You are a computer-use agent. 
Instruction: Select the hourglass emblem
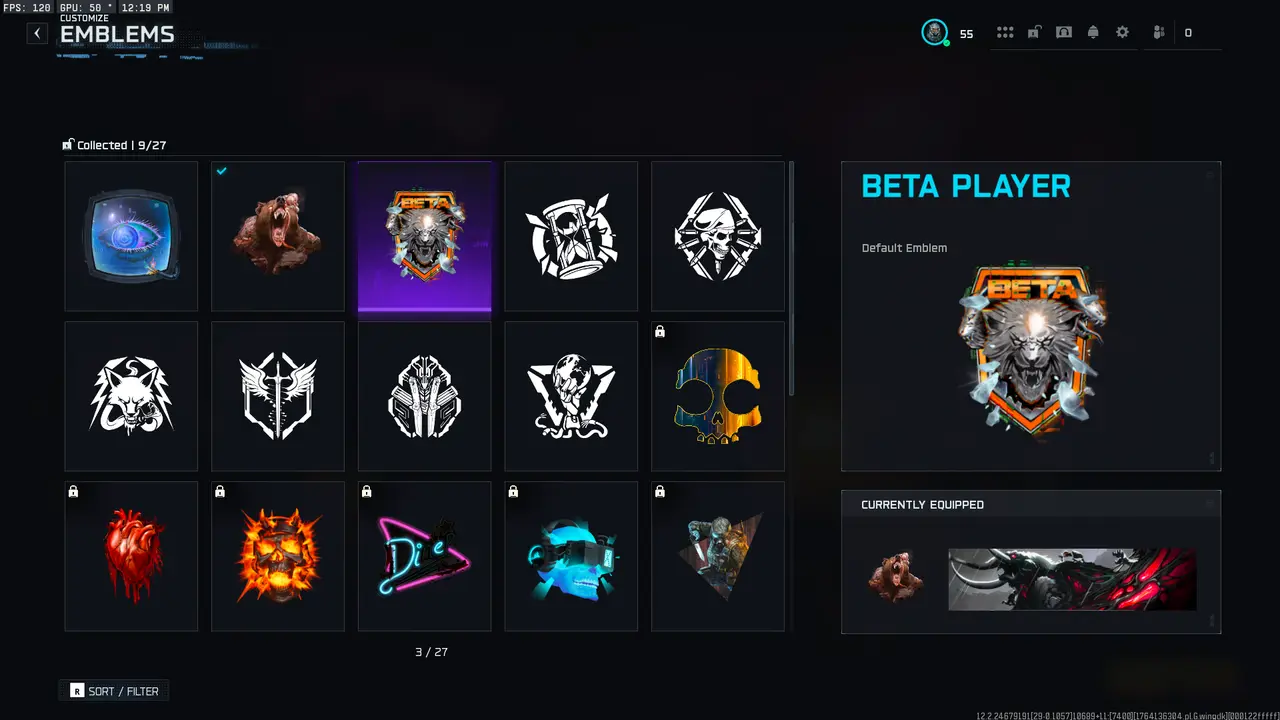[571, 236]
